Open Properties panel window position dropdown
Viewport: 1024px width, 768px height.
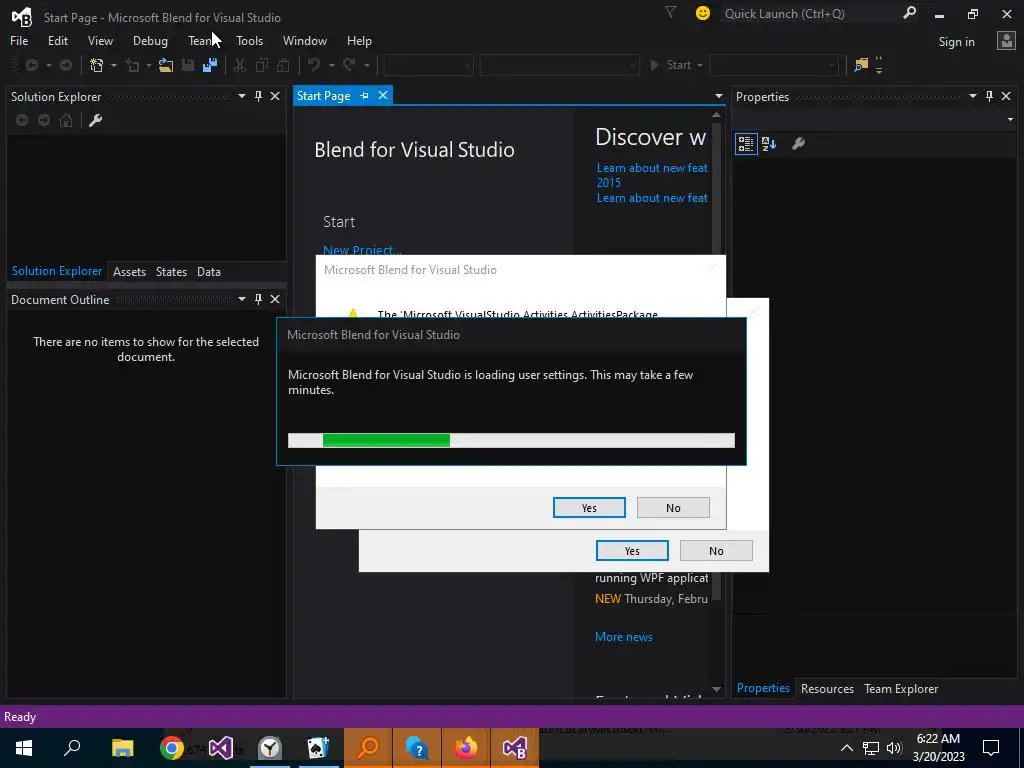click(x=972, y=97)
